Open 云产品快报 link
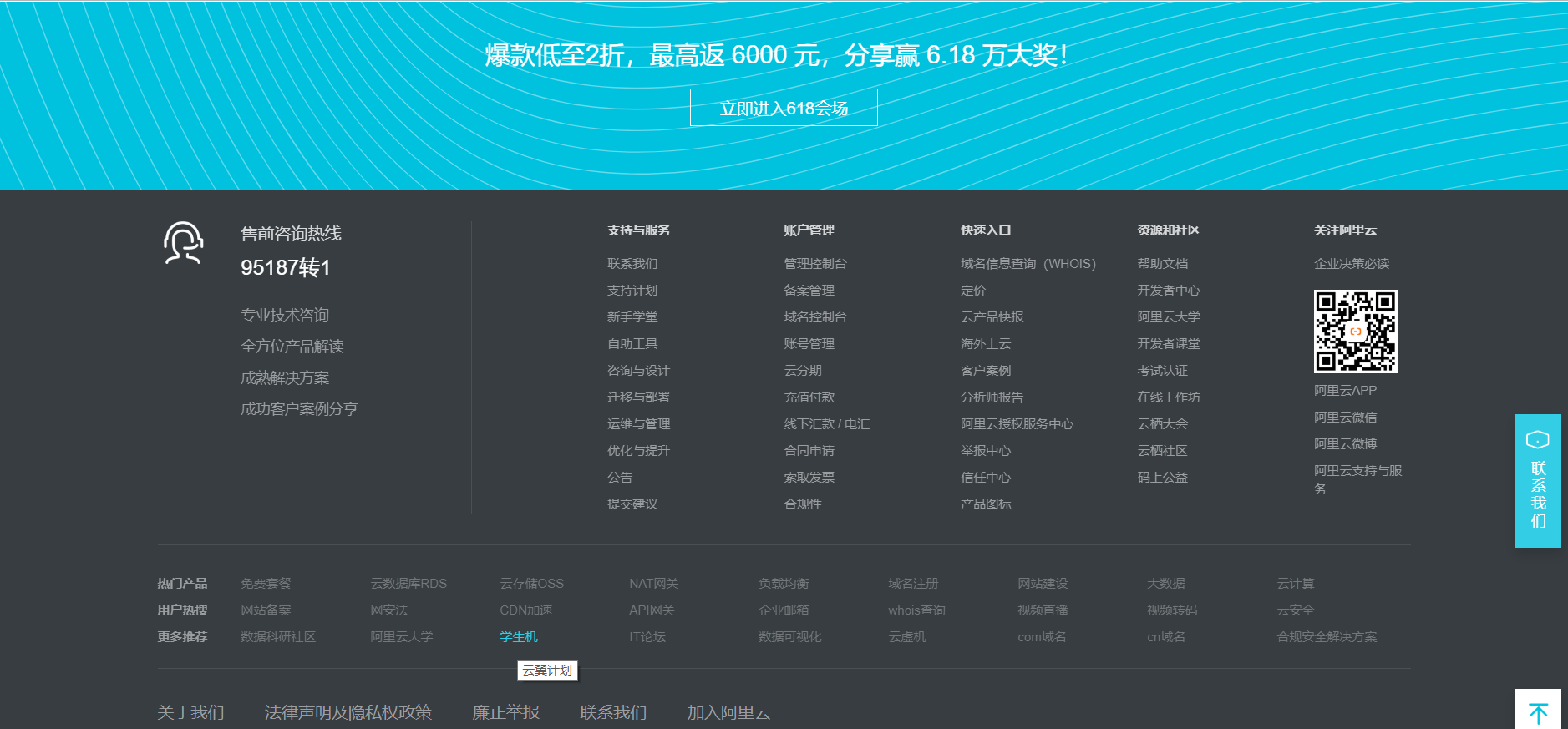This screenshot has height=729, width=1568. click(992, 317)
